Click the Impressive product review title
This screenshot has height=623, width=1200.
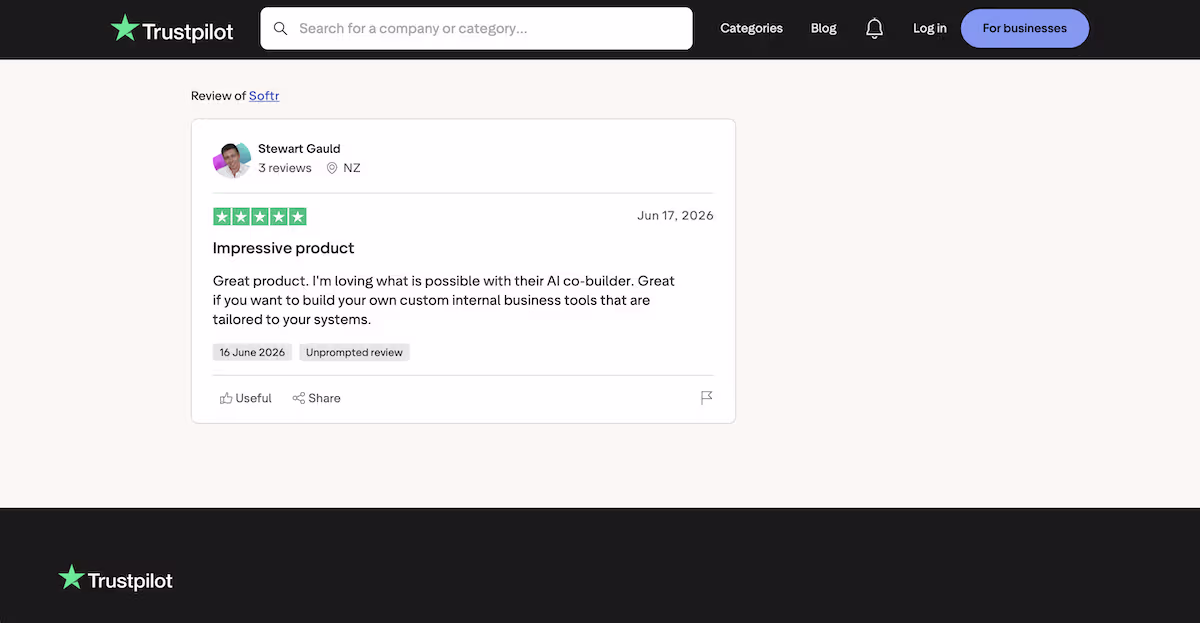tap(284, 248)
